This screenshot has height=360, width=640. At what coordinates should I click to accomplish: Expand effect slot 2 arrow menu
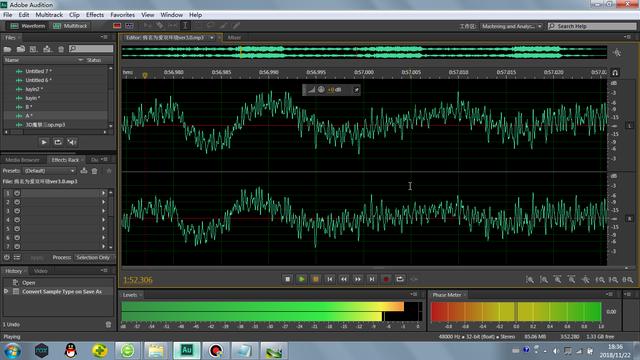point(103,202)
